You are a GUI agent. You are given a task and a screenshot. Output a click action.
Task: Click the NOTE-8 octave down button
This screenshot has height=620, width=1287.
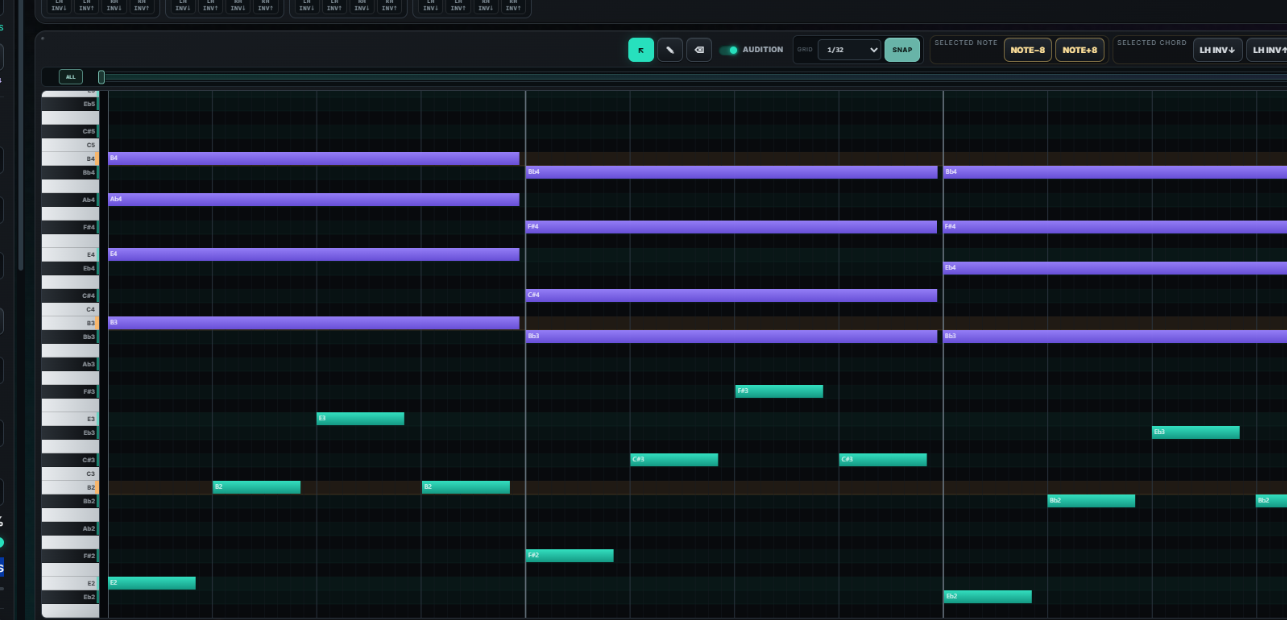1028,50
